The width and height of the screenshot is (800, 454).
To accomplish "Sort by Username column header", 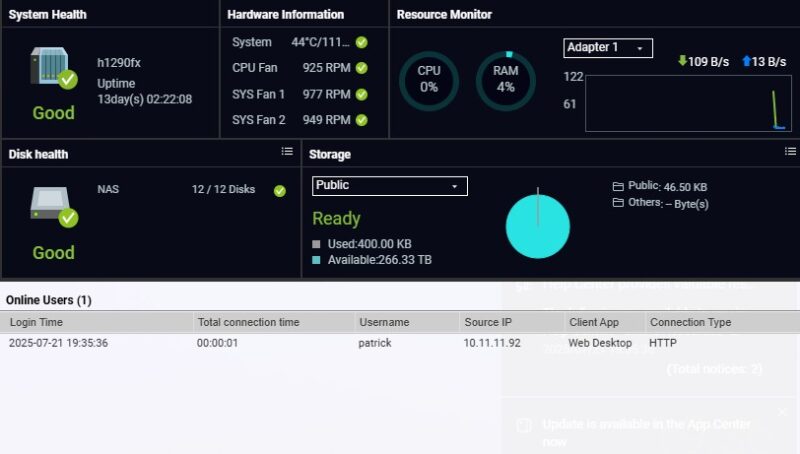I will [407, 322].
